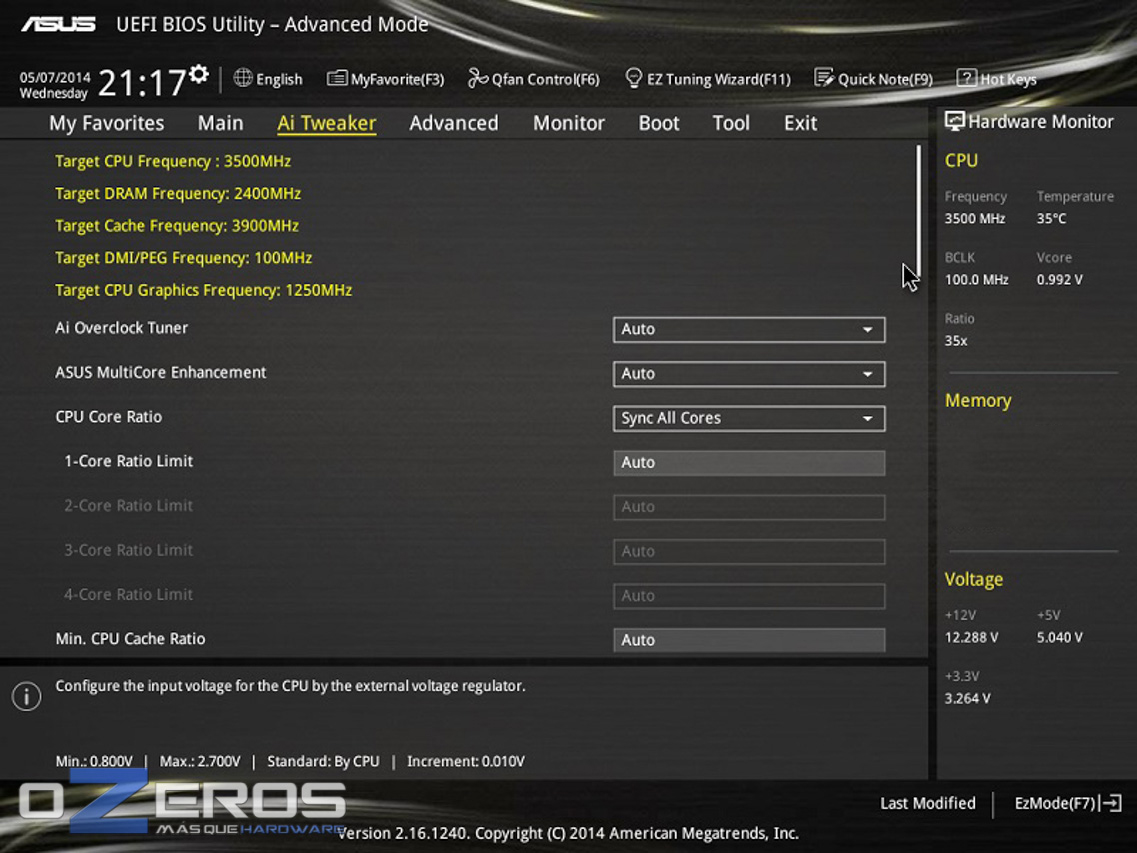Screen dimensions: 1137x853
Task: Open the ASUS MultiCore Enhancement dropdown
Action: point(749,374)
